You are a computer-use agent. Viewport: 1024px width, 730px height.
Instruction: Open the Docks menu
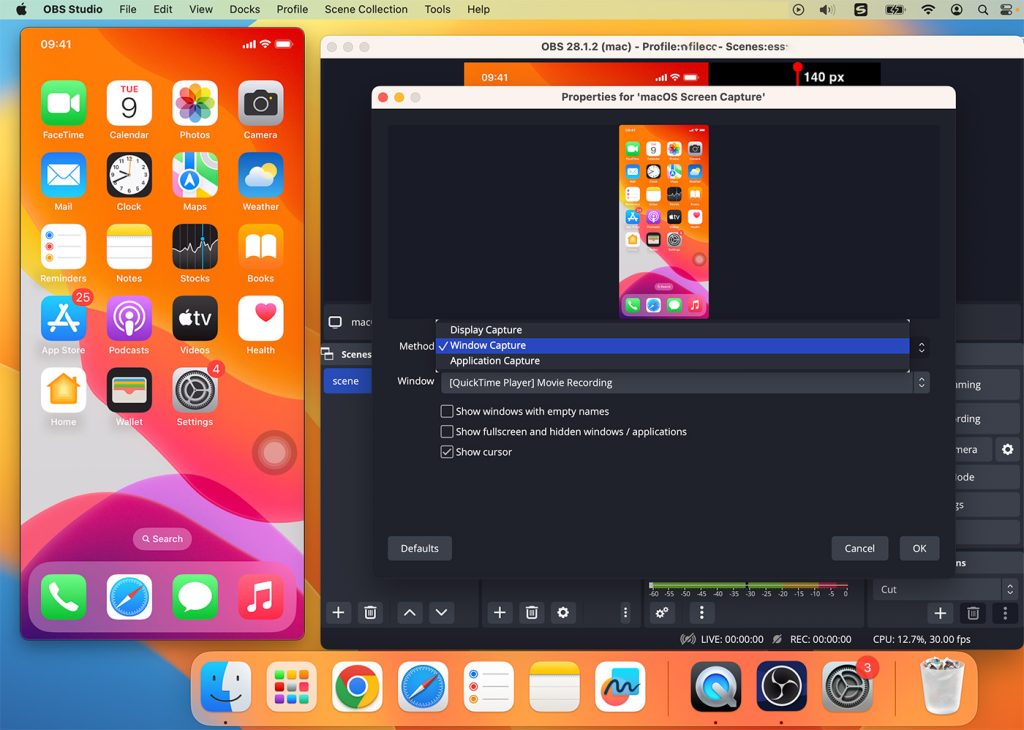point(245,9)
